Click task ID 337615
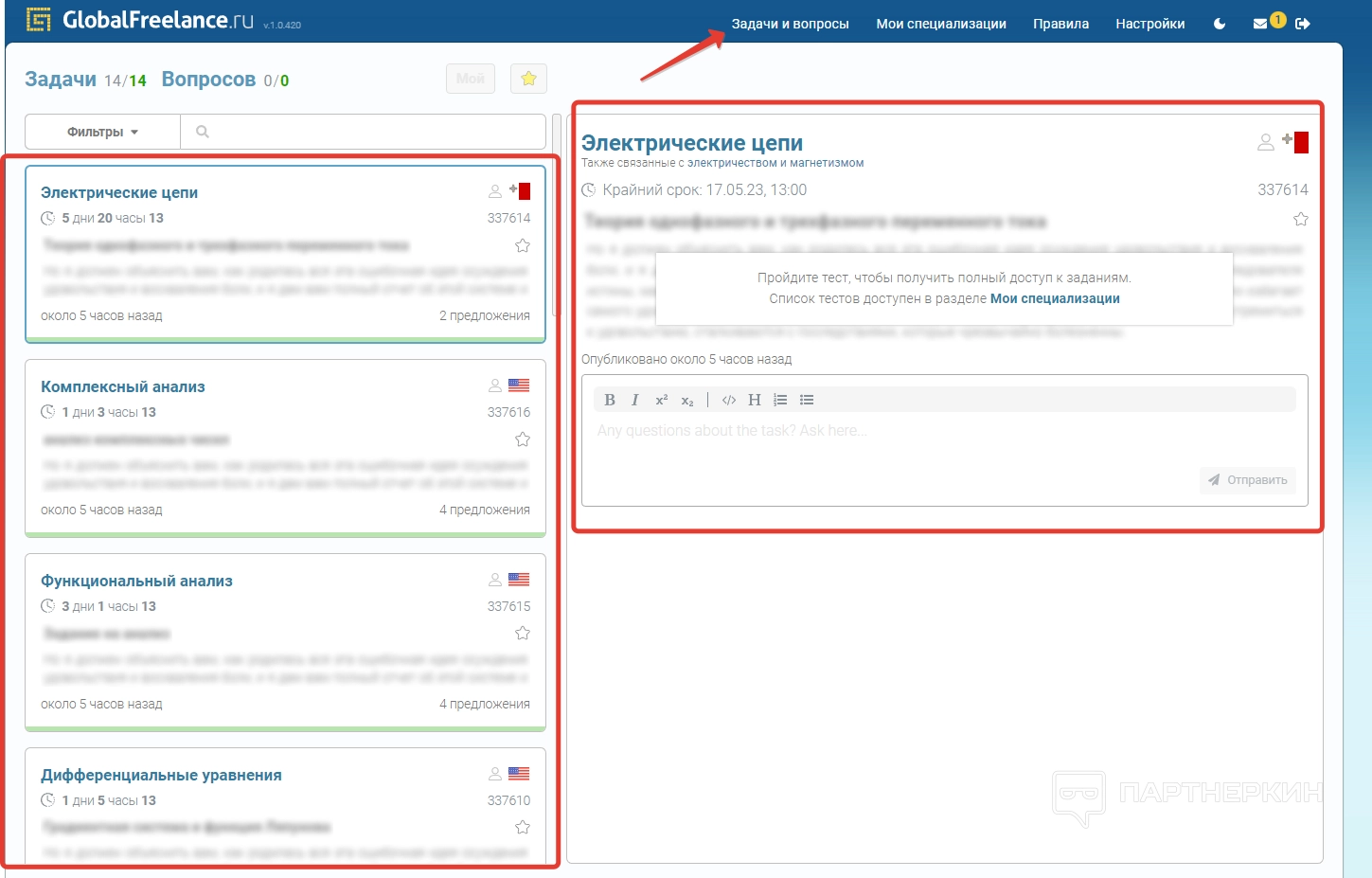The image size is (1372, 878). pyautogui.click(x=508, y=606)
